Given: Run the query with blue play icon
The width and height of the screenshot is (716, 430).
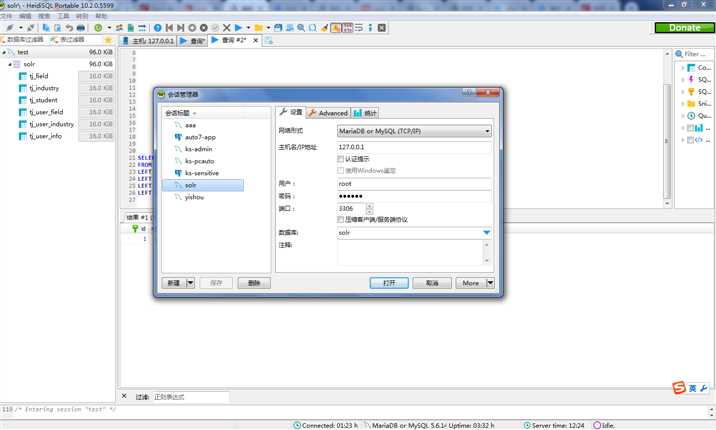Looking at the screenshot, I should [238, 28].
